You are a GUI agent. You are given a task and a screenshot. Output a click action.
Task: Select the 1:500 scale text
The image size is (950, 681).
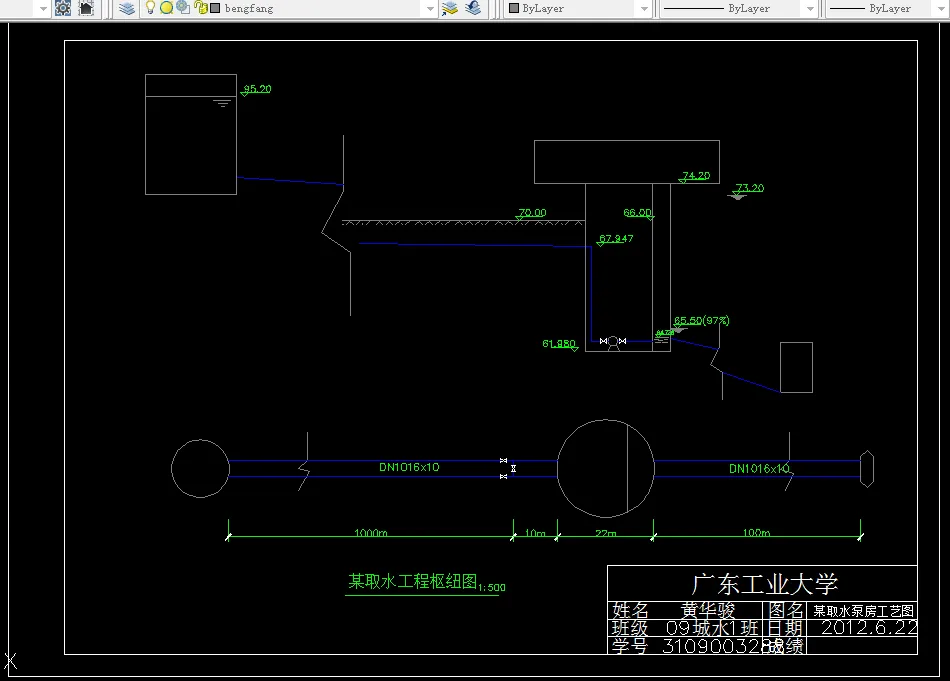[492, 587]
